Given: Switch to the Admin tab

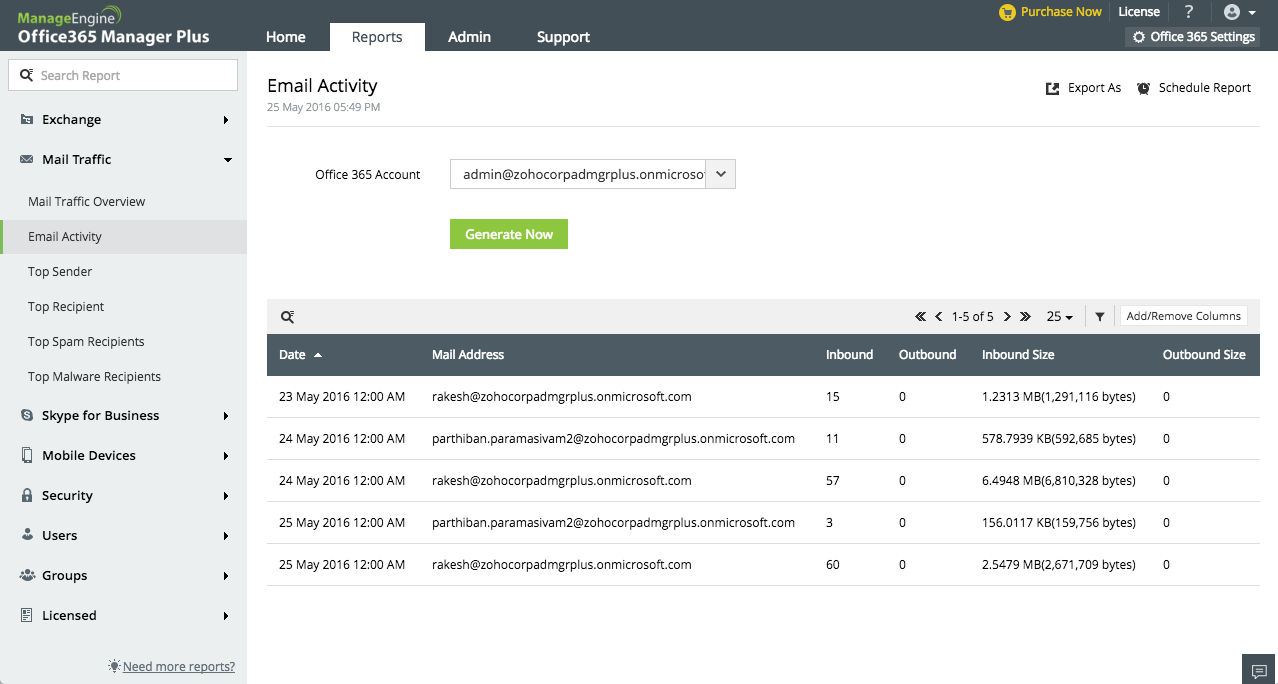Looking at the screenshot, I should 469,37.
